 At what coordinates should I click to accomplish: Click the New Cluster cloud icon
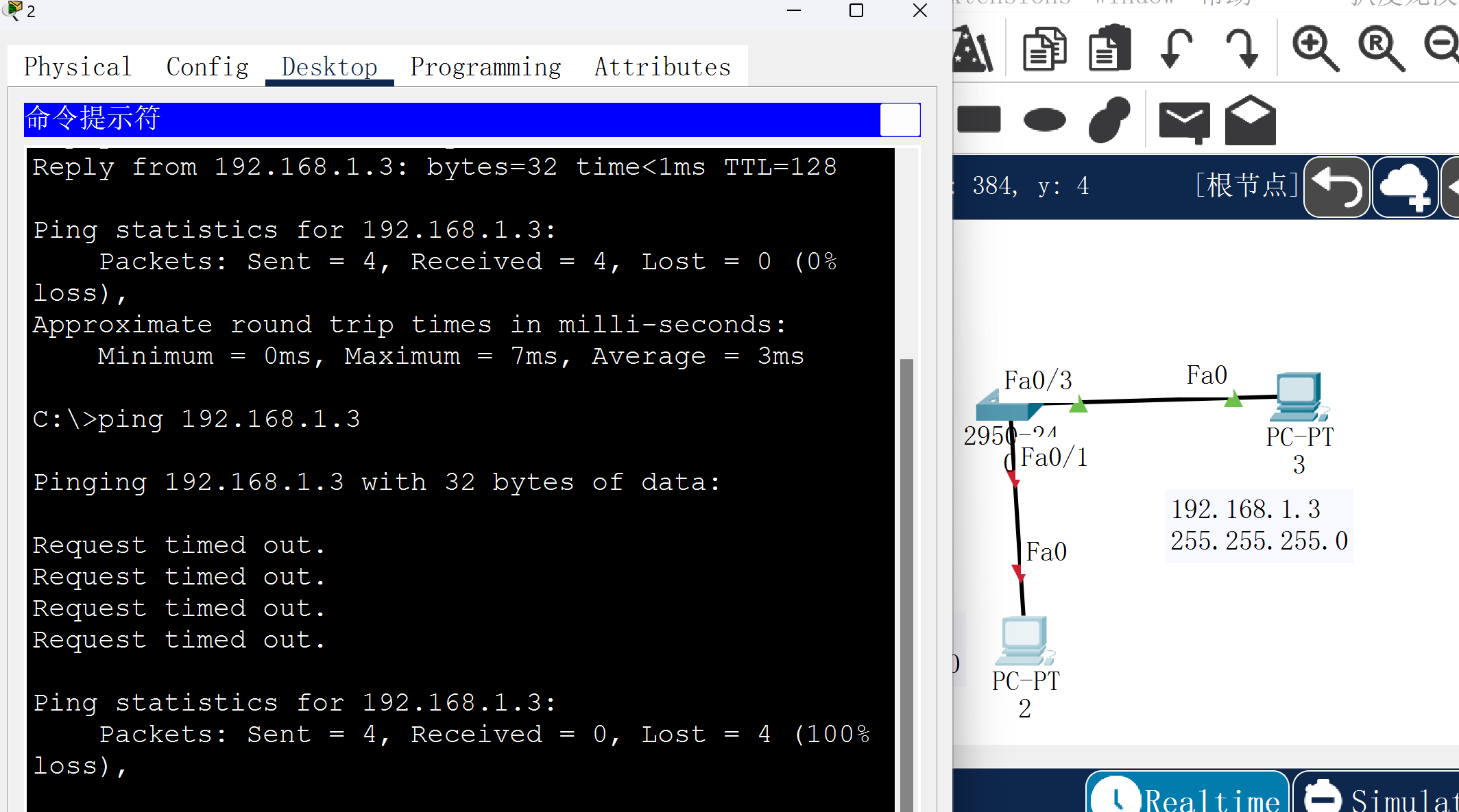coord(1405,186)
